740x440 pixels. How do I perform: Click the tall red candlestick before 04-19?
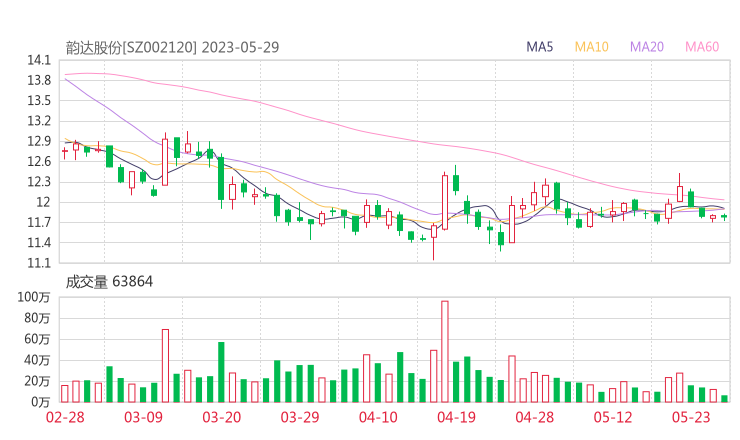[445, 202]
